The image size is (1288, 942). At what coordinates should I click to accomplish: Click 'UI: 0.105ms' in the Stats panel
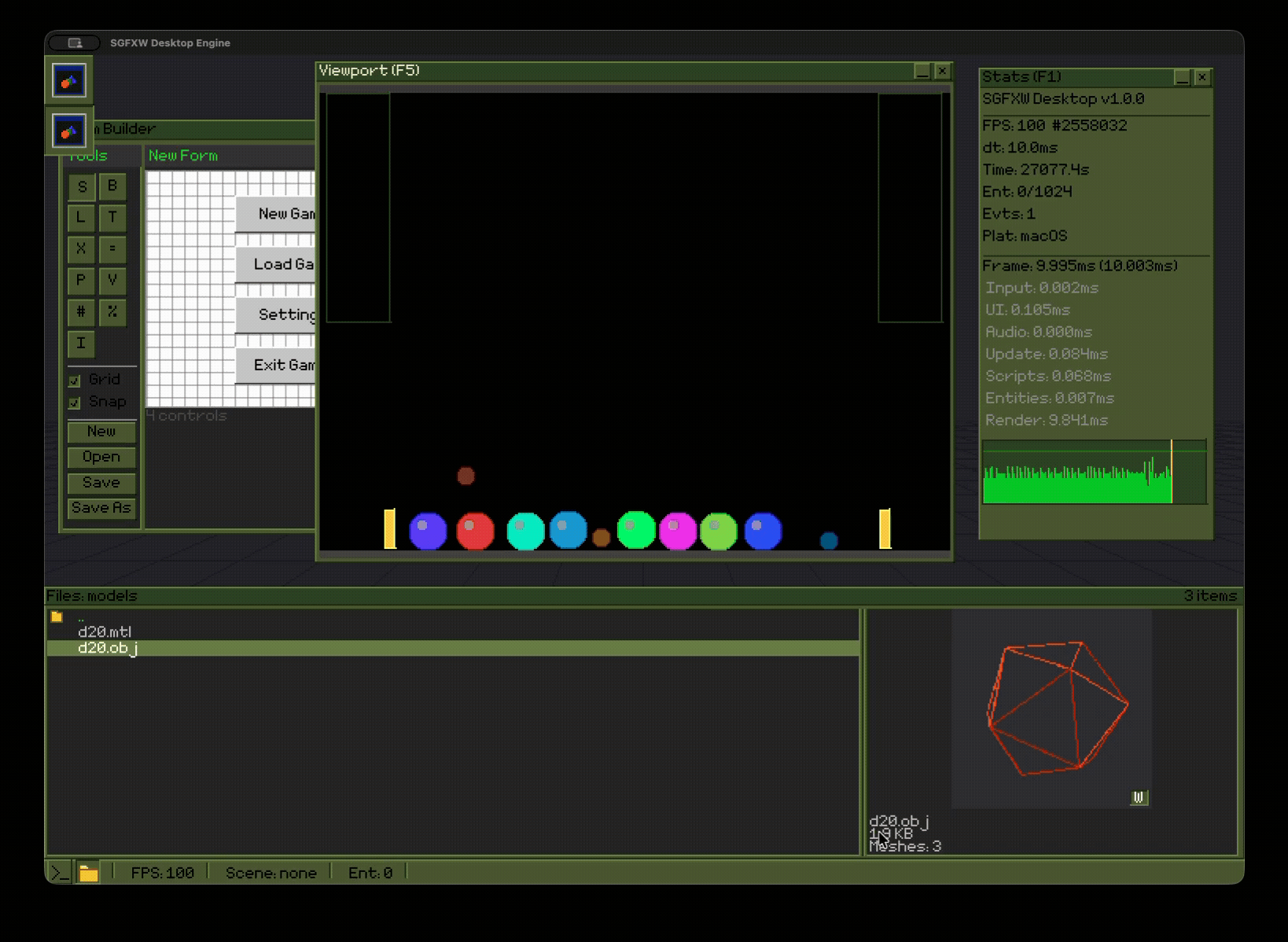[1028, 310]
